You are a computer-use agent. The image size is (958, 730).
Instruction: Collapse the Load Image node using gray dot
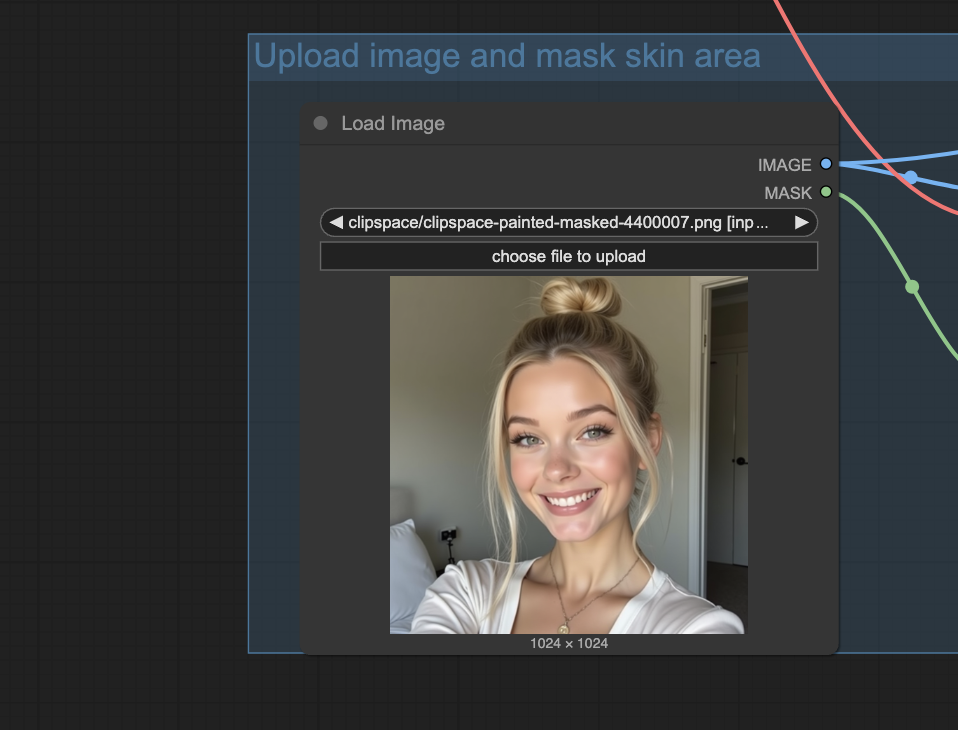click(x=321, y=123)
